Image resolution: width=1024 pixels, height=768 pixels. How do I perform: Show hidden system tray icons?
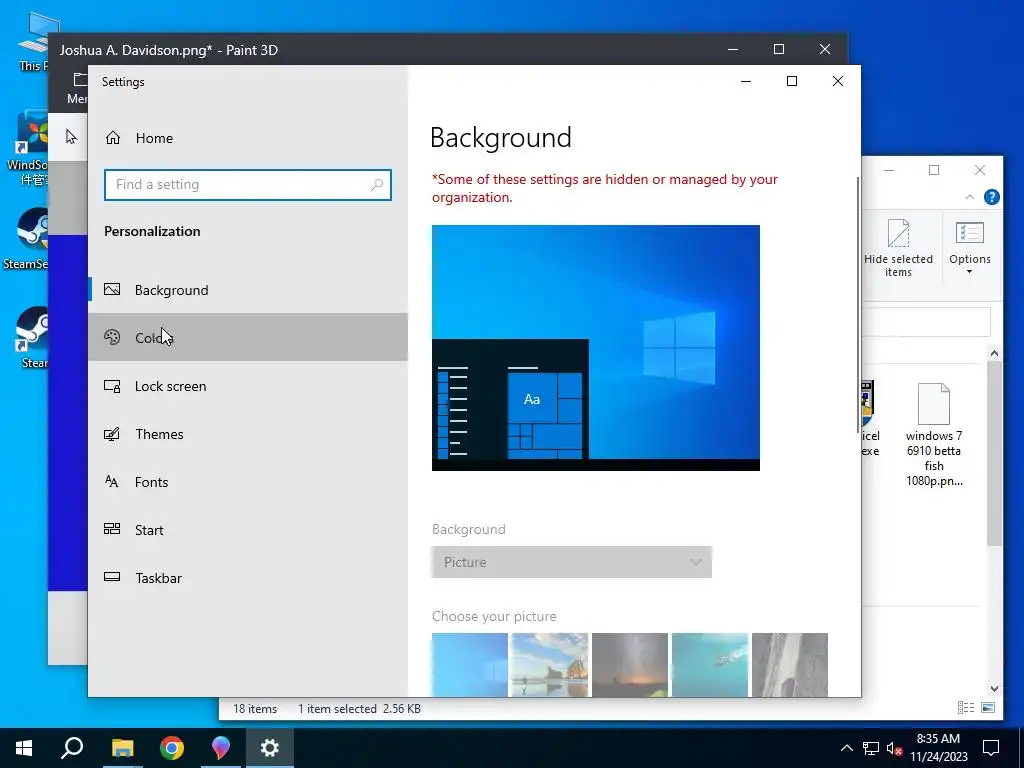coord(846,748)
